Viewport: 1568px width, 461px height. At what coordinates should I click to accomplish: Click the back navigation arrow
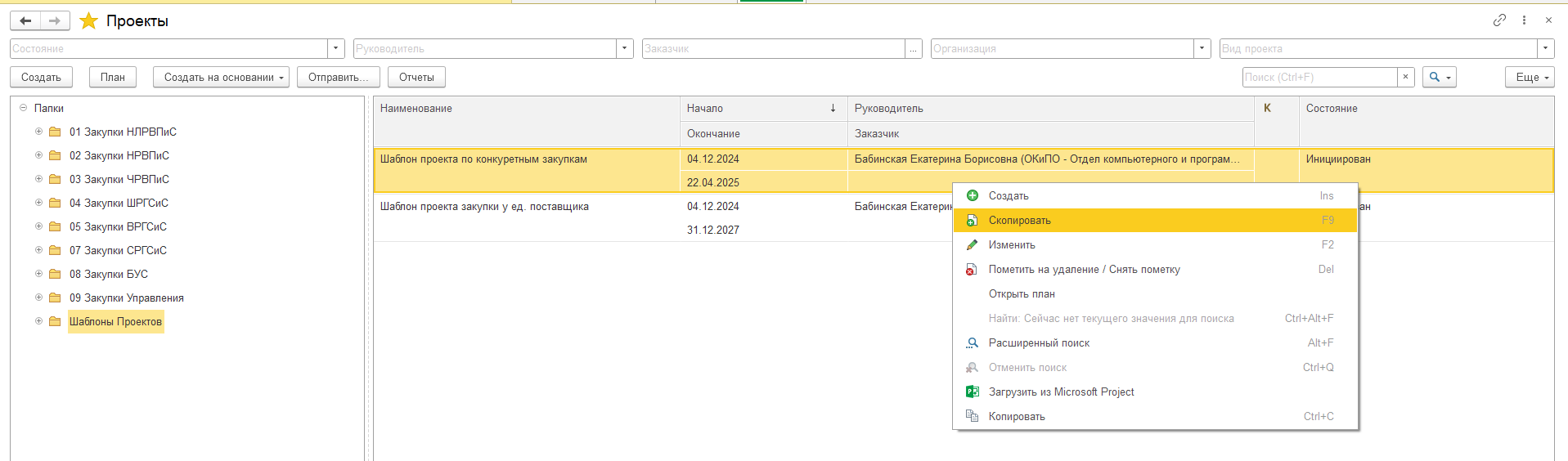[25, 20]
